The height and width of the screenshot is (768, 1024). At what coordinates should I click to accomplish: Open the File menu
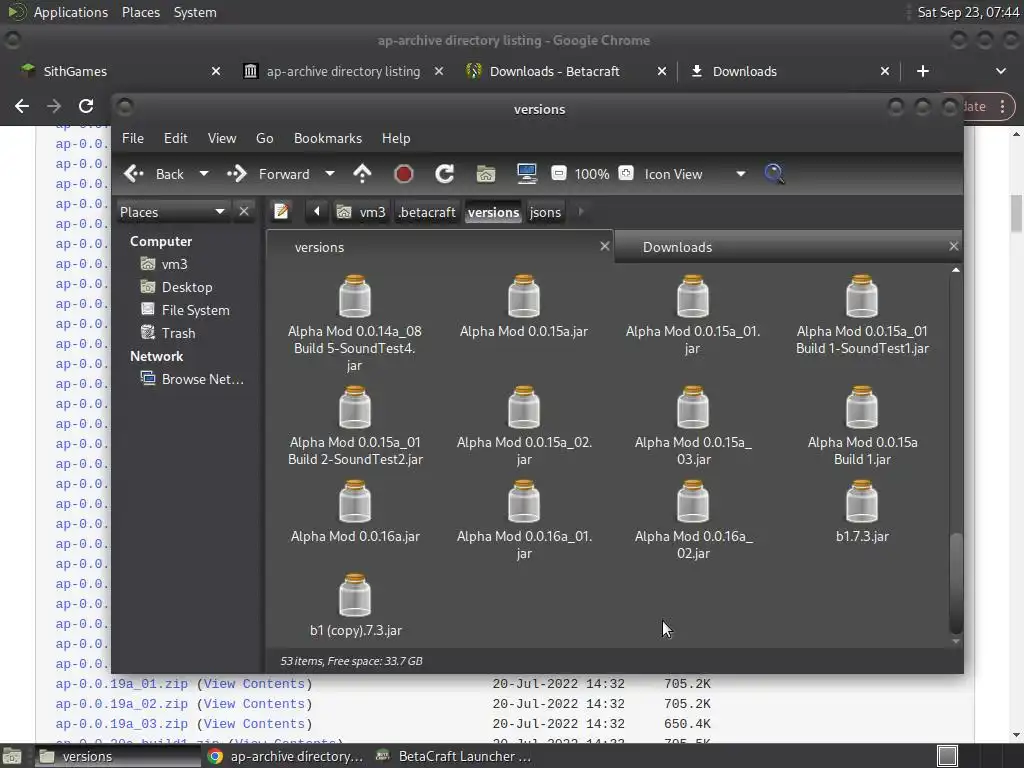pyautogui.click(x=133, y=138)
